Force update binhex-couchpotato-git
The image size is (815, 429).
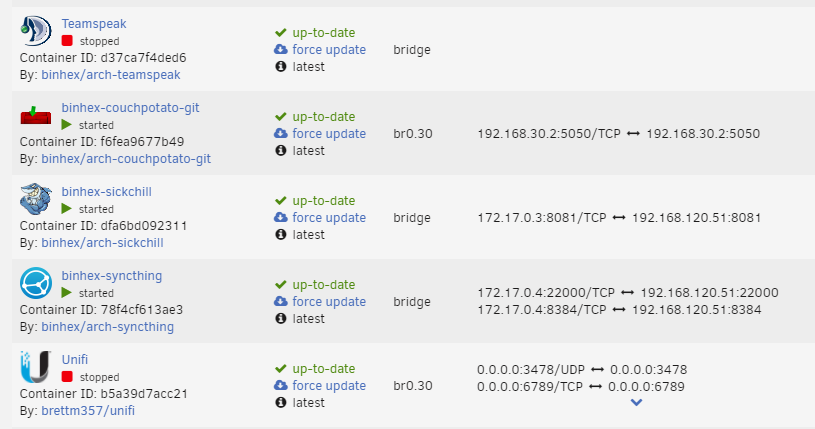329,134
